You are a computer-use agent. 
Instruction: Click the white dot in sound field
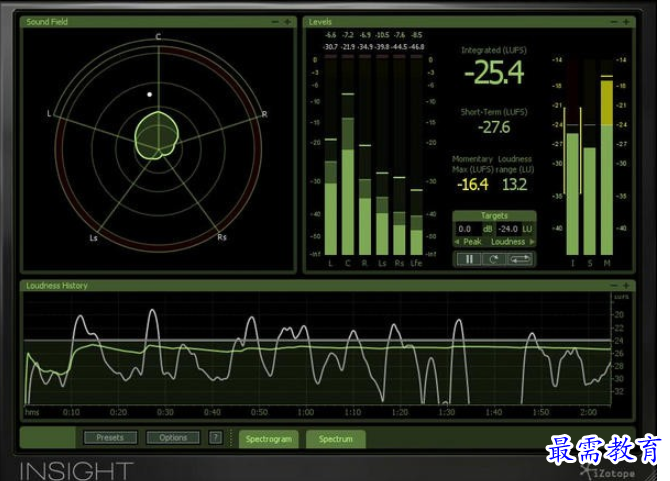click(150, 94)
